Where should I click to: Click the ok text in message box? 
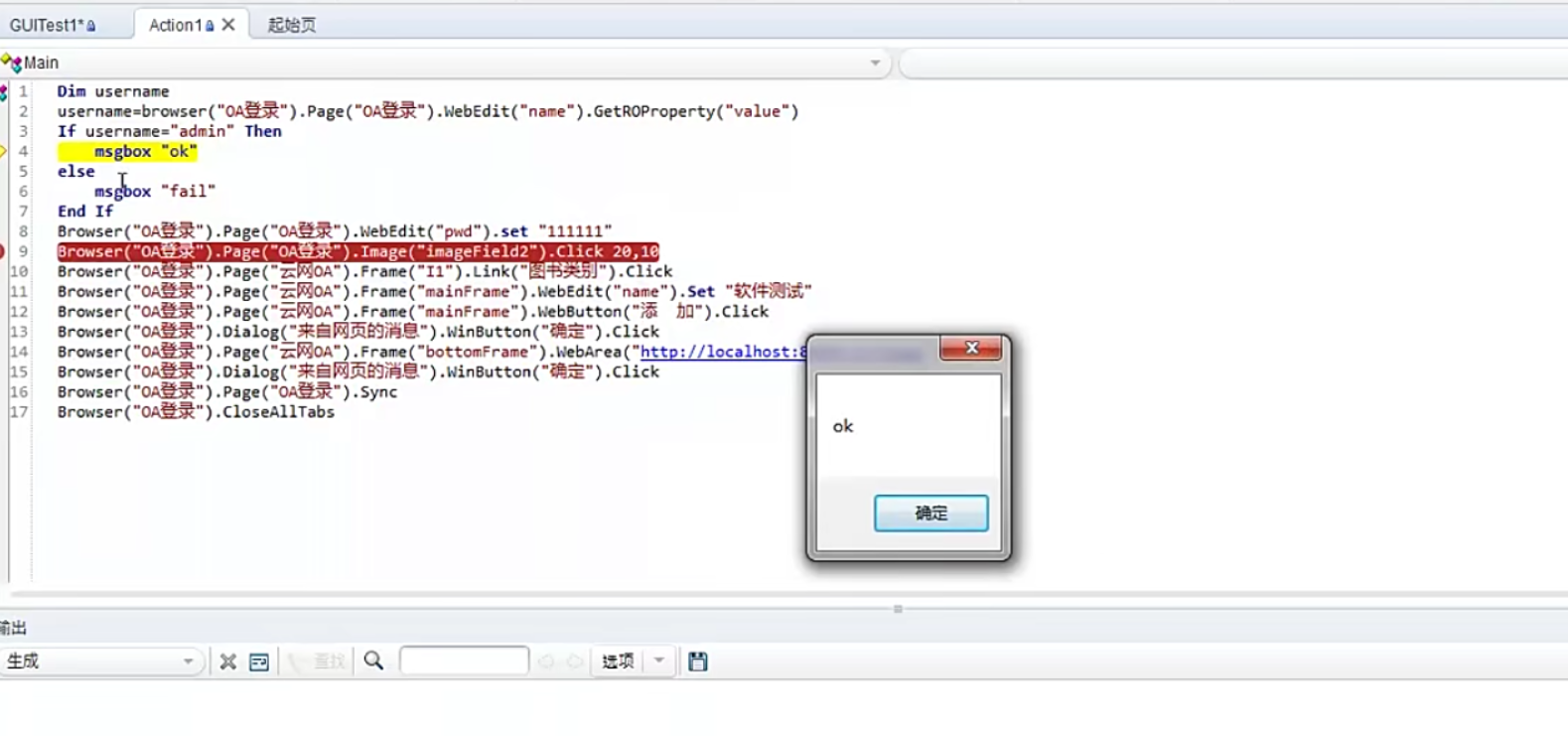click(843, 426)
